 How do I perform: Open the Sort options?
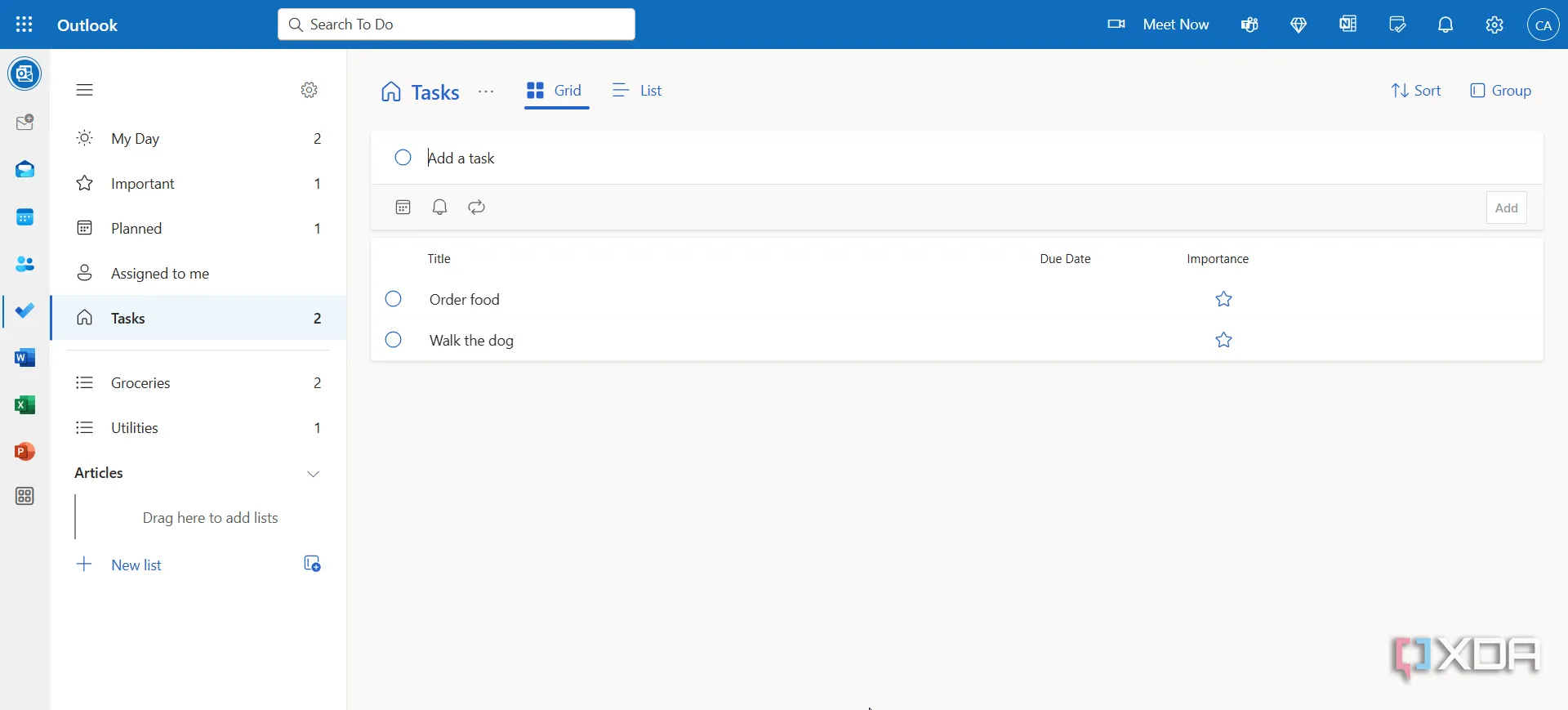pos(1416,91)
